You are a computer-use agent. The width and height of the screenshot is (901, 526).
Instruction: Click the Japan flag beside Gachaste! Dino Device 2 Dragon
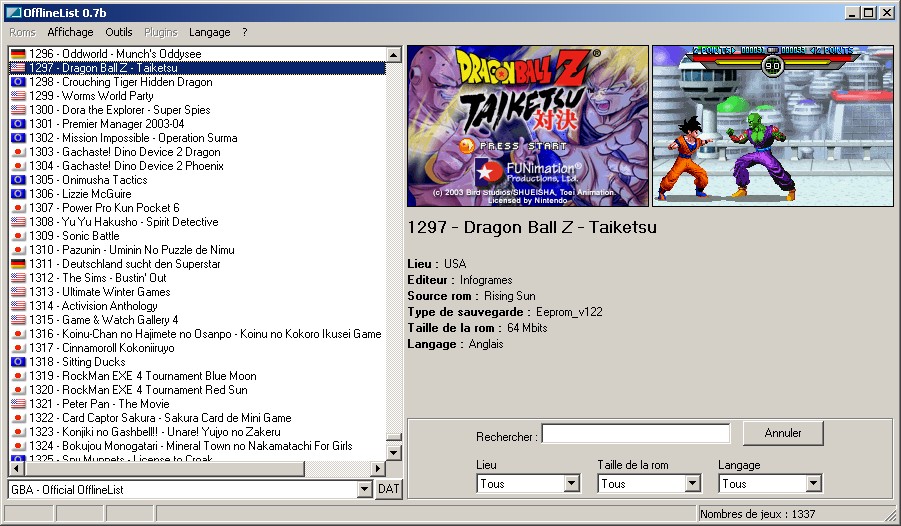click(18, 152)
